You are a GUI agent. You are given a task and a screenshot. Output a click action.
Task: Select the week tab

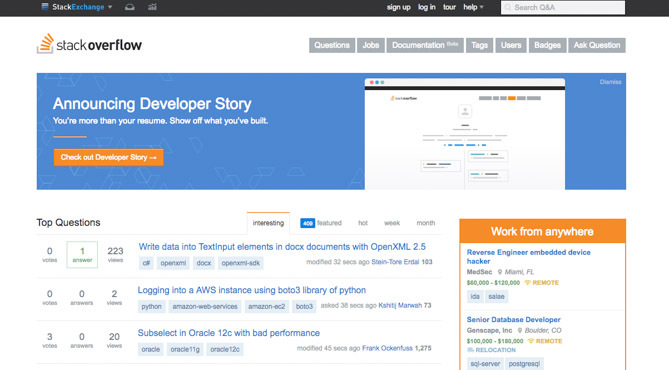pyautogui.click(x=392, y=223)
